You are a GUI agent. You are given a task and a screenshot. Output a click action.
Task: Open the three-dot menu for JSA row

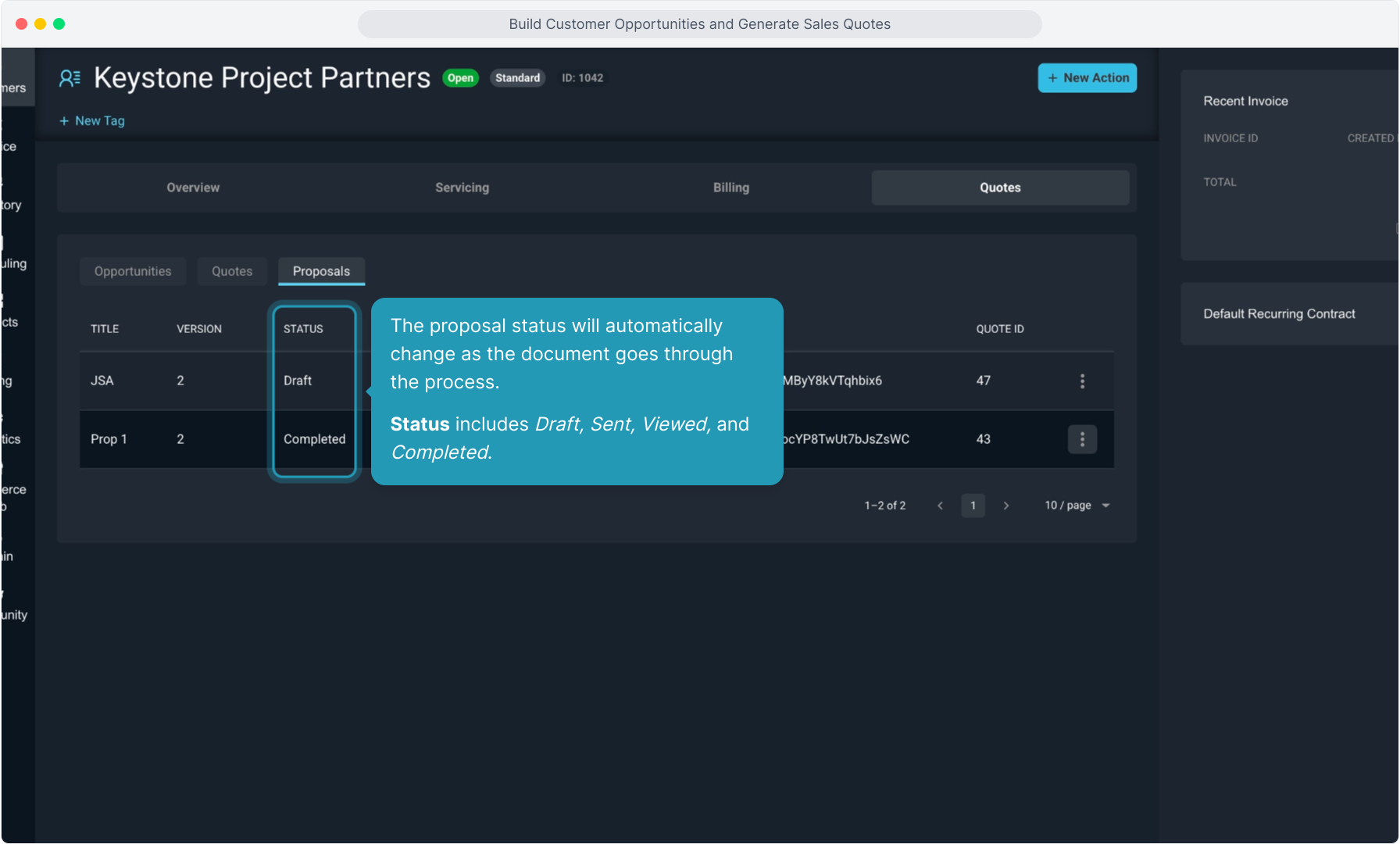[x=1082, y=381]
